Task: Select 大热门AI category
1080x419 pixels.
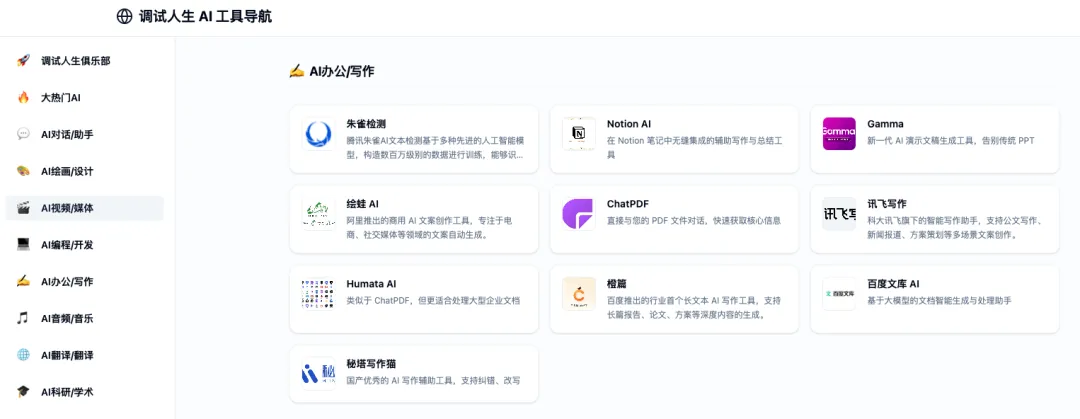Action: [x=85, y=98]
